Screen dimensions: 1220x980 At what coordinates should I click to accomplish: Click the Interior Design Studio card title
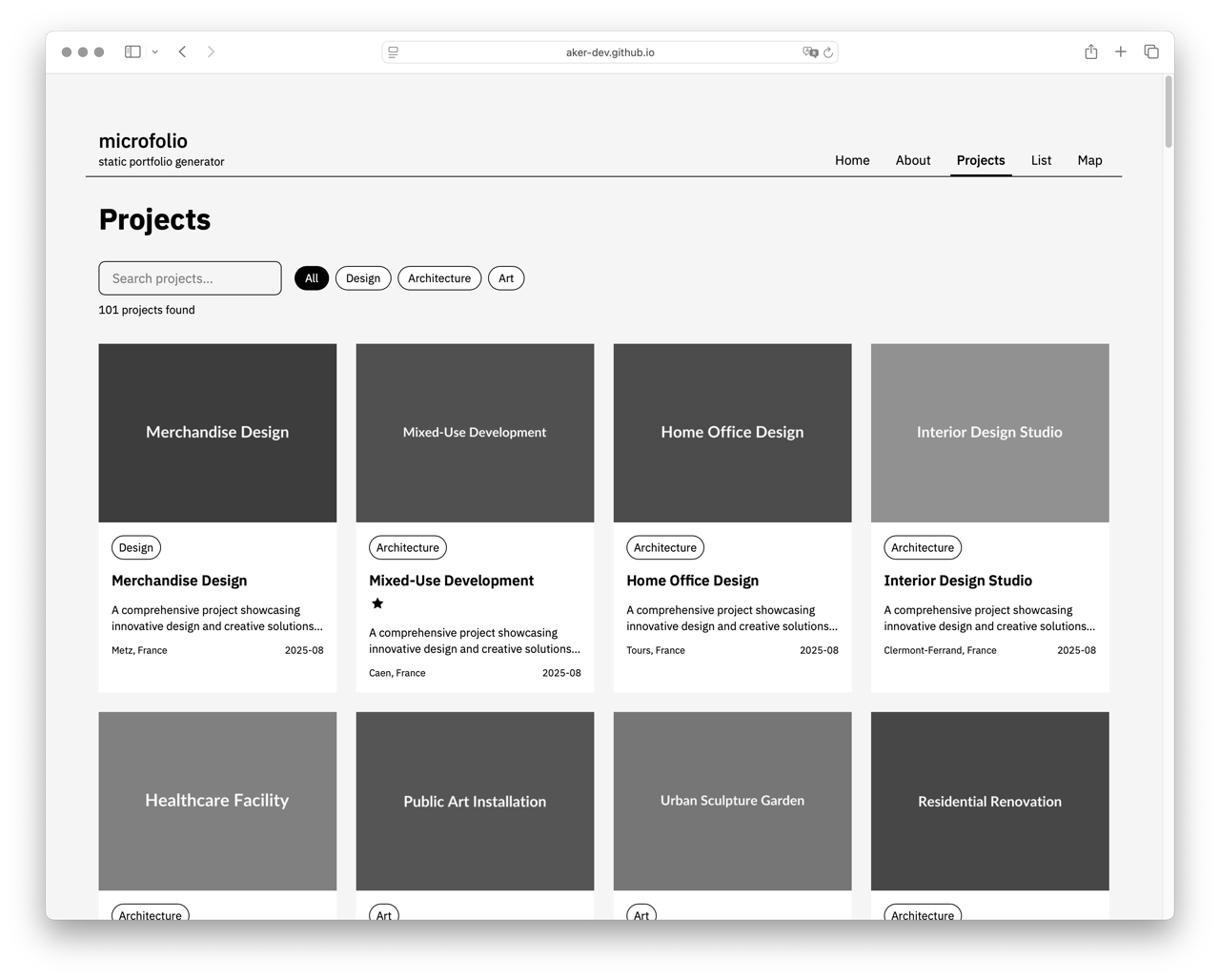[958, 581]
